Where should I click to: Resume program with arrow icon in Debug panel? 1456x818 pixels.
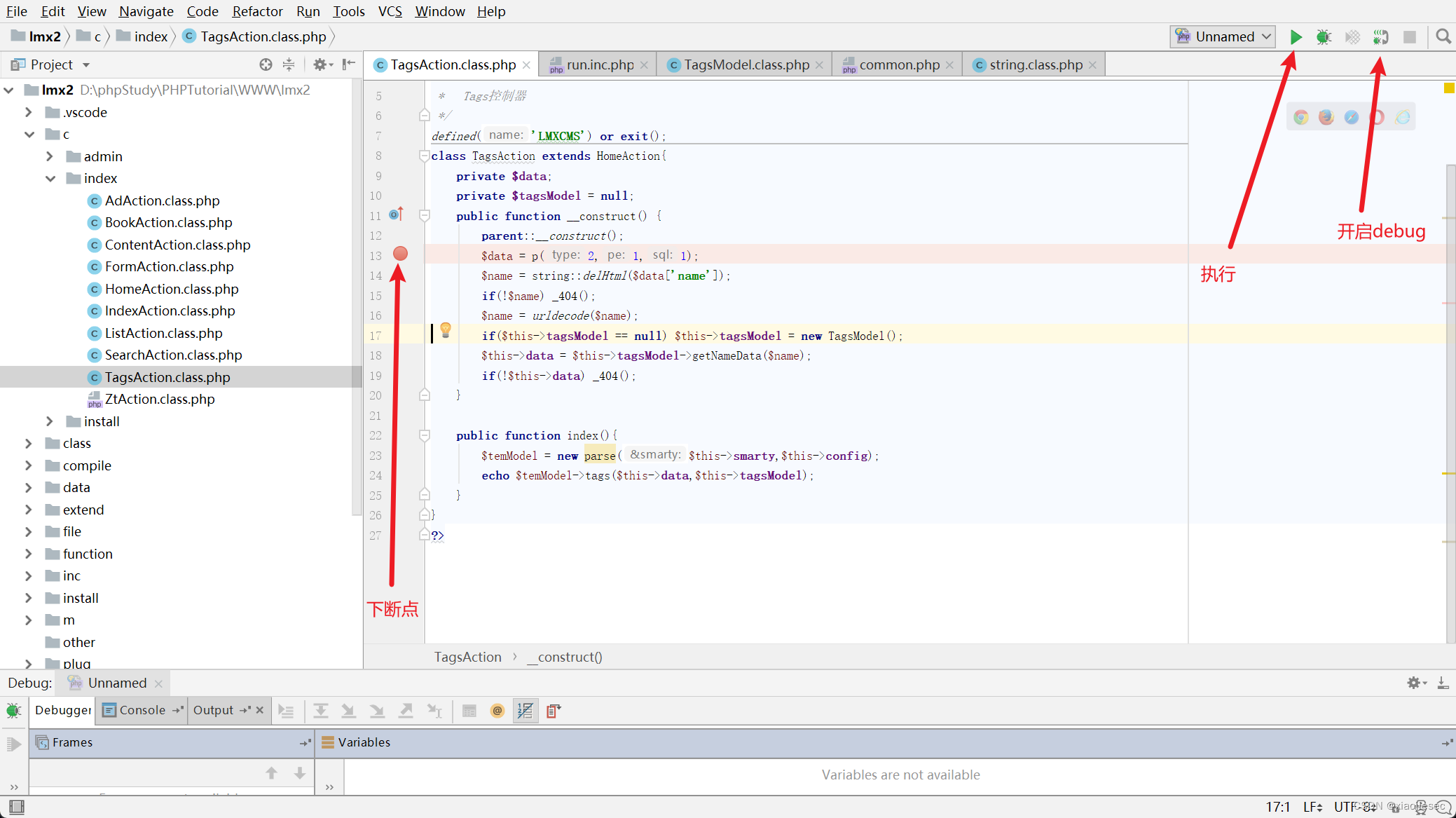[x=13, y=743]
